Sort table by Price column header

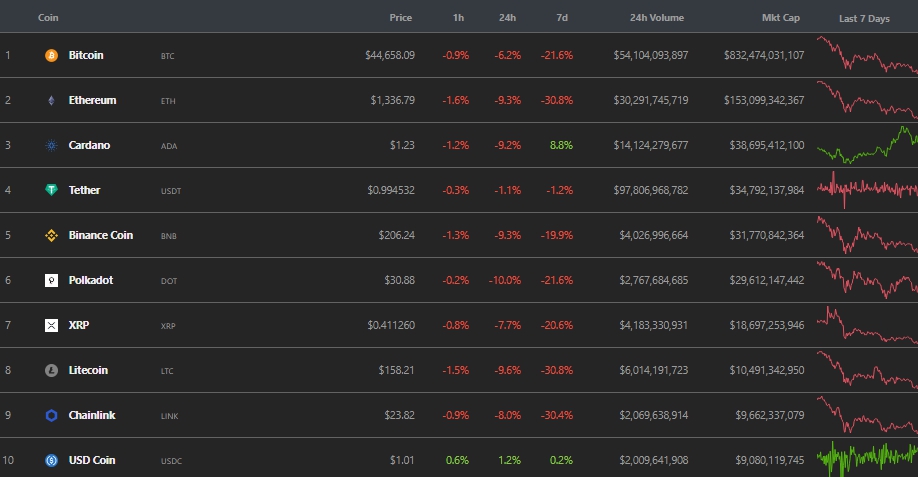pyautogui.click(x=401, y=18)
